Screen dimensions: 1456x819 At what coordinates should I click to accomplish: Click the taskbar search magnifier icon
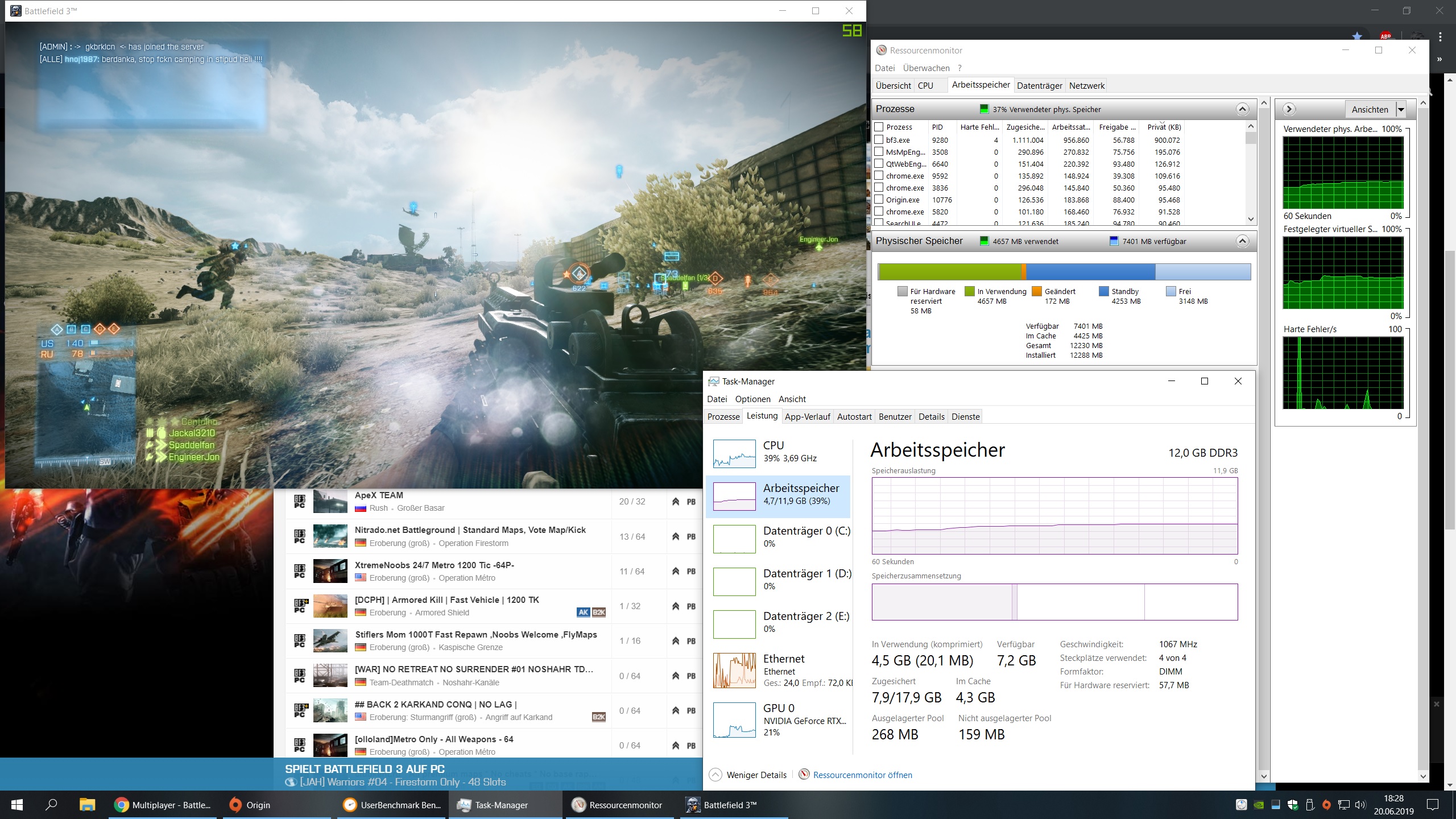pyautogui.click(x=51, y=805)
